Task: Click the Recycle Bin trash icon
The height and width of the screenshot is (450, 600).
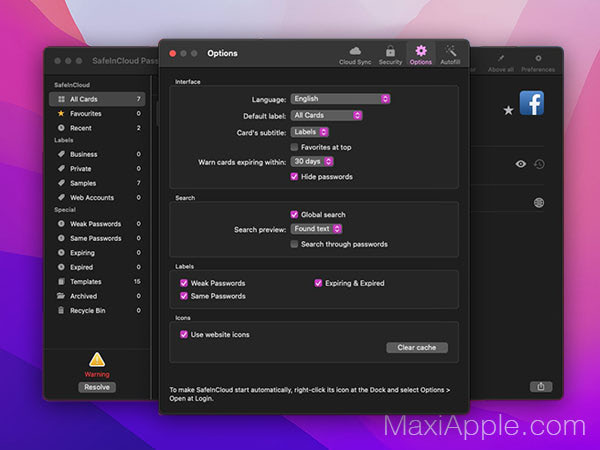Action: pyautogui.click(x=61, y=310)
